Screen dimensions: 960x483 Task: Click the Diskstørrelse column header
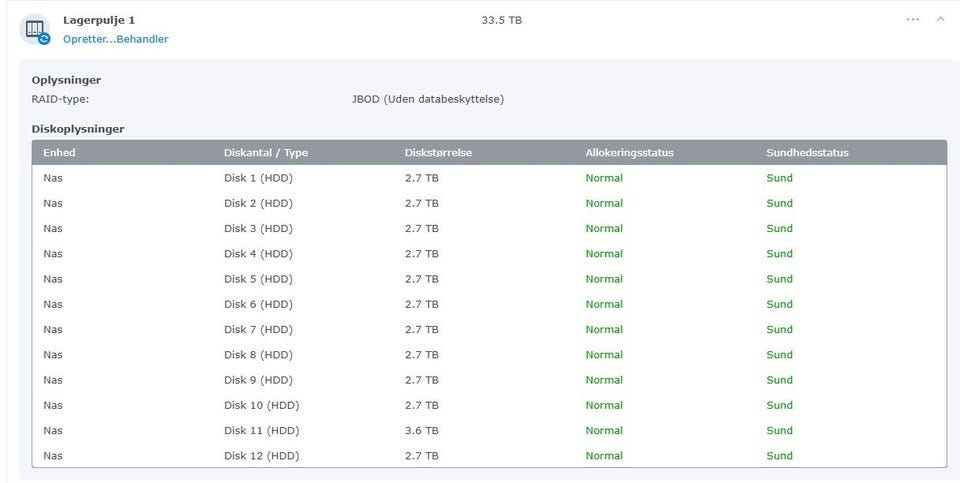tap(438, 153)
